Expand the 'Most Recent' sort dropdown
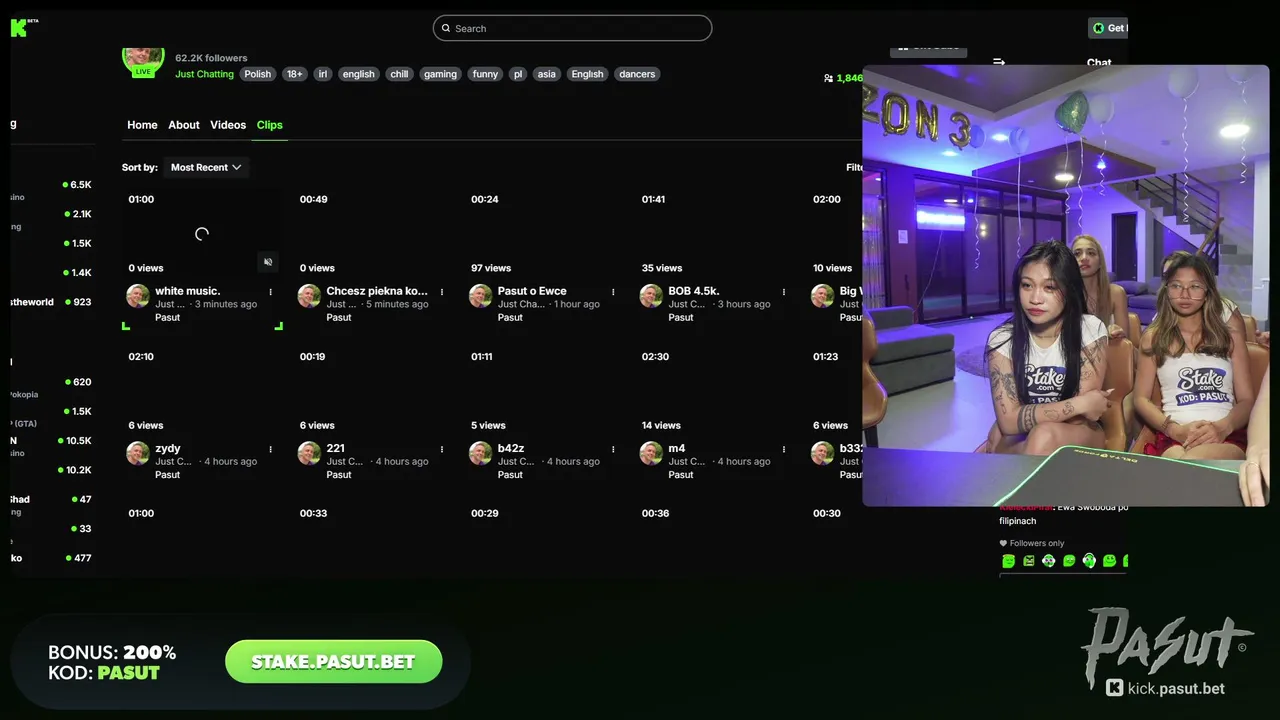This screenshot has width=1280, height=720. [x=206, y=167]
